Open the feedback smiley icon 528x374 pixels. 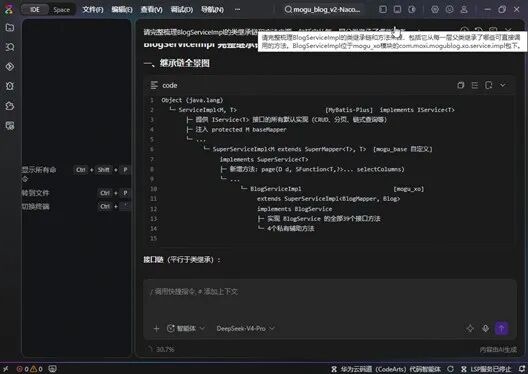tap(450, 9)
